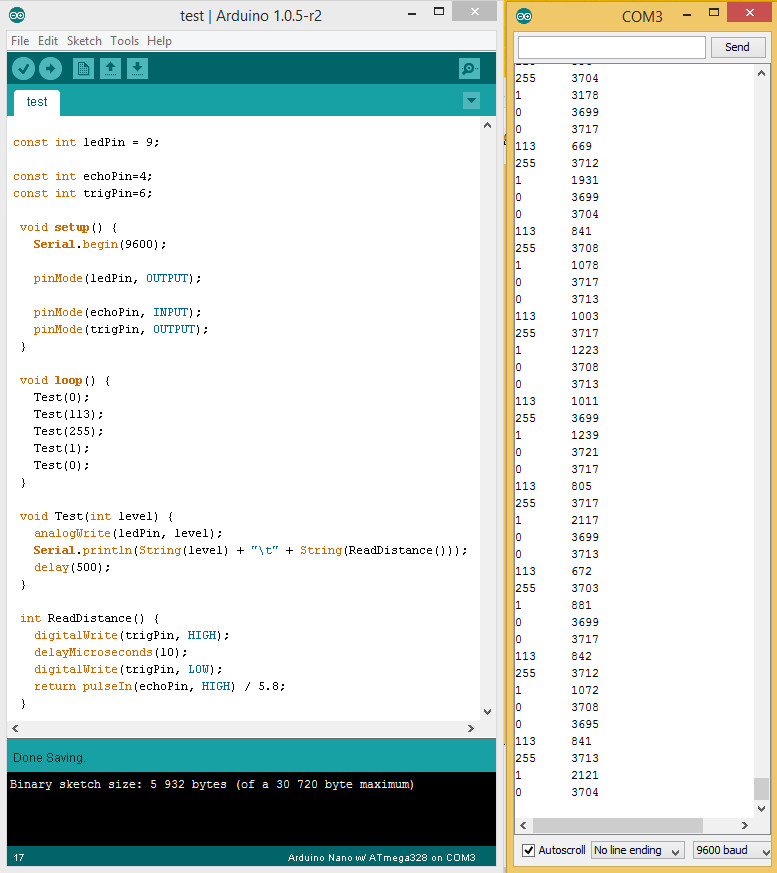Open the File menu

[19, 41]
